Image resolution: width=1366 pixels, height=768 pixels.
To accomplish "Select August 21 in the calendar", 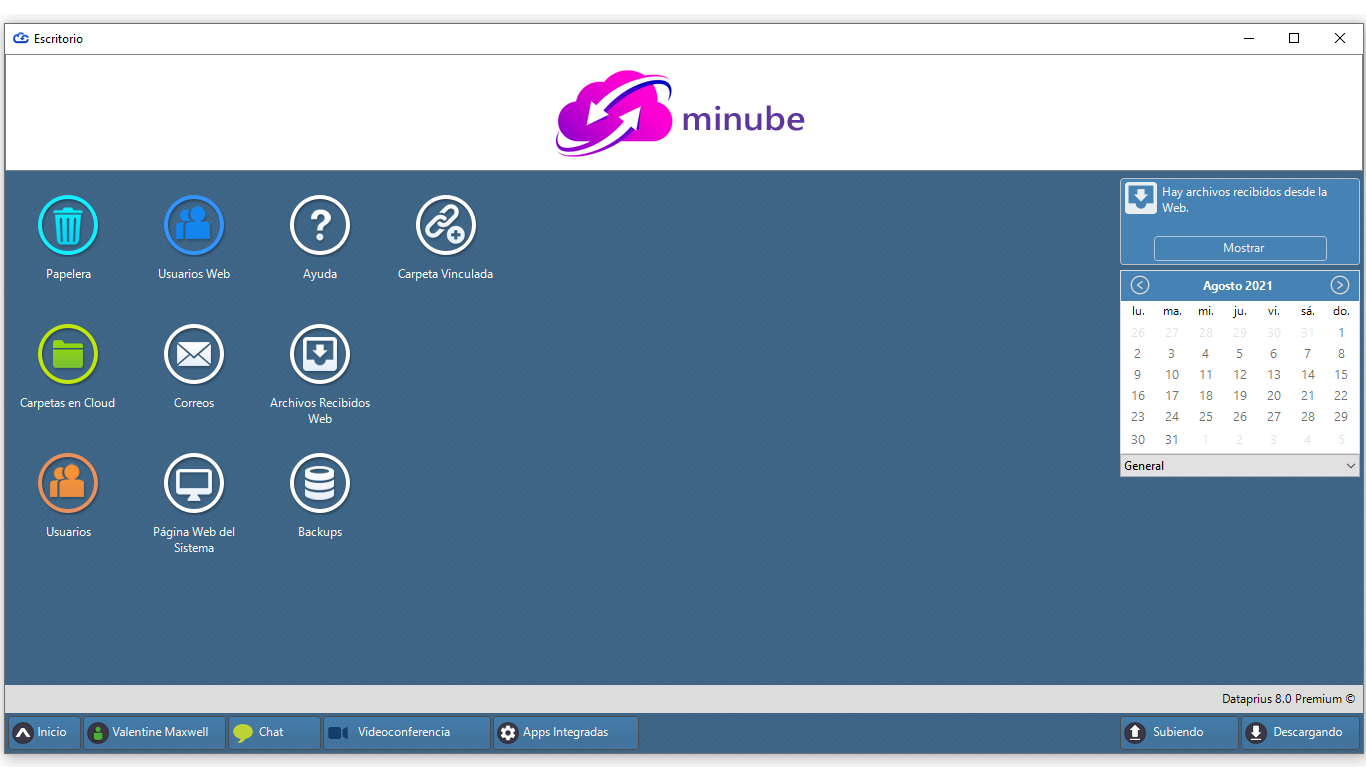I will (1308, 396).
